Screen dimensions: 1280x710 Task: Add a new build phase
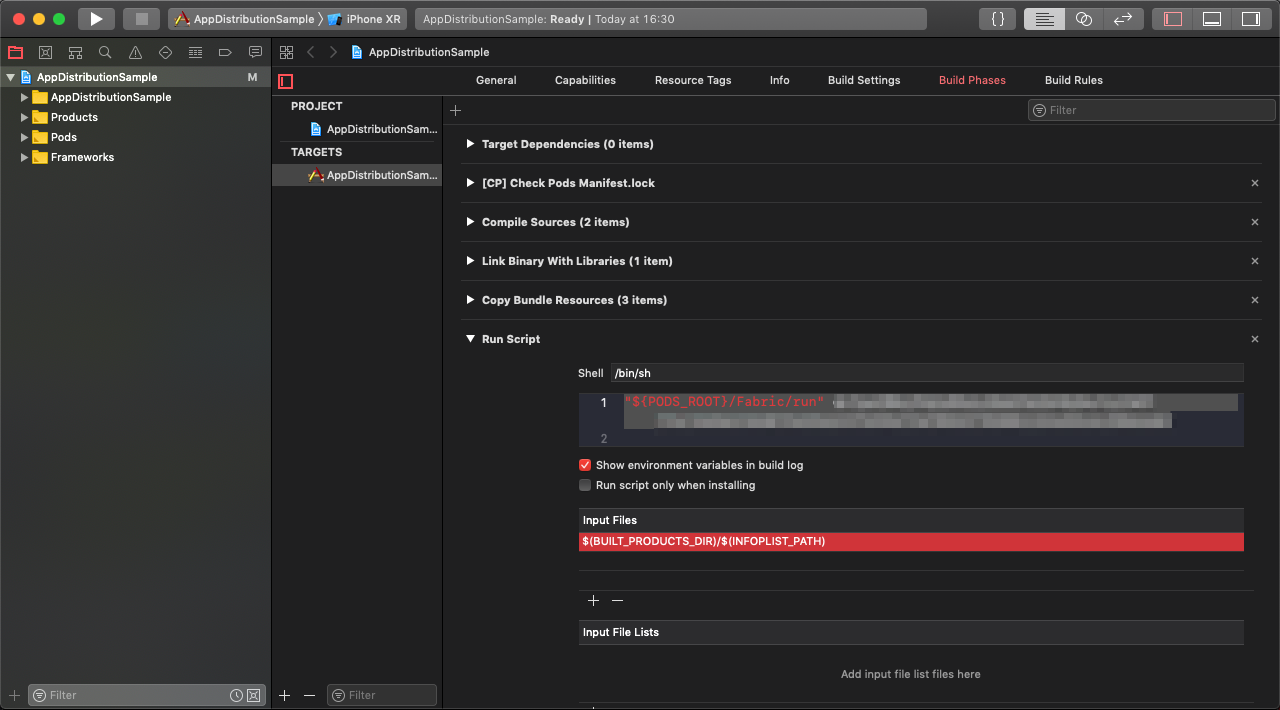(x=456, y=110)
